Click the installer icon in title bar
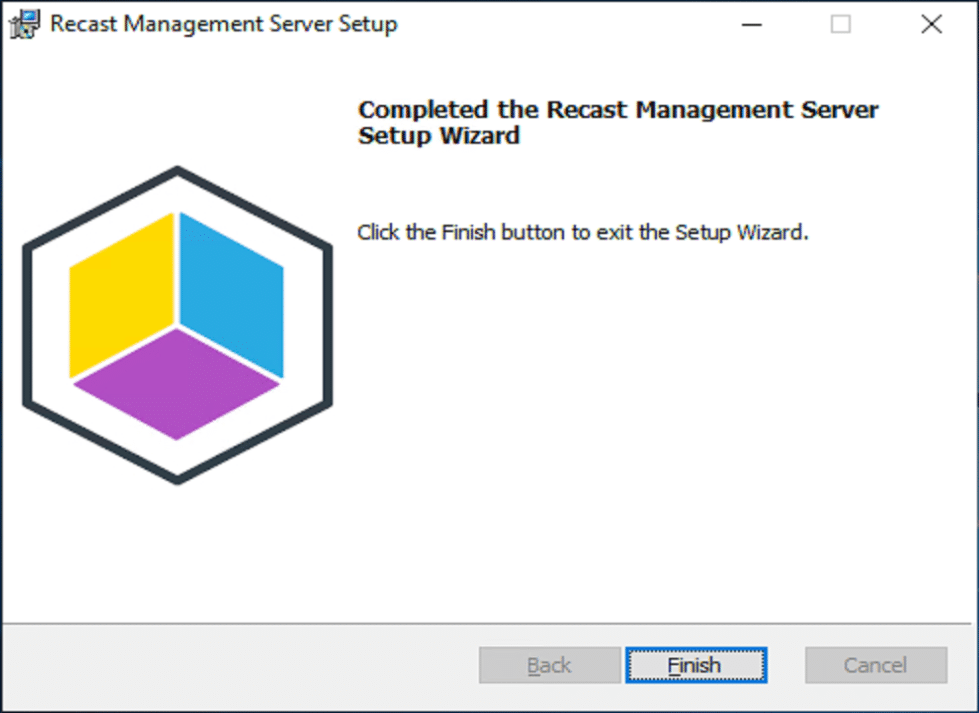This screenshot has height=713, width=979. pos(24,24)
